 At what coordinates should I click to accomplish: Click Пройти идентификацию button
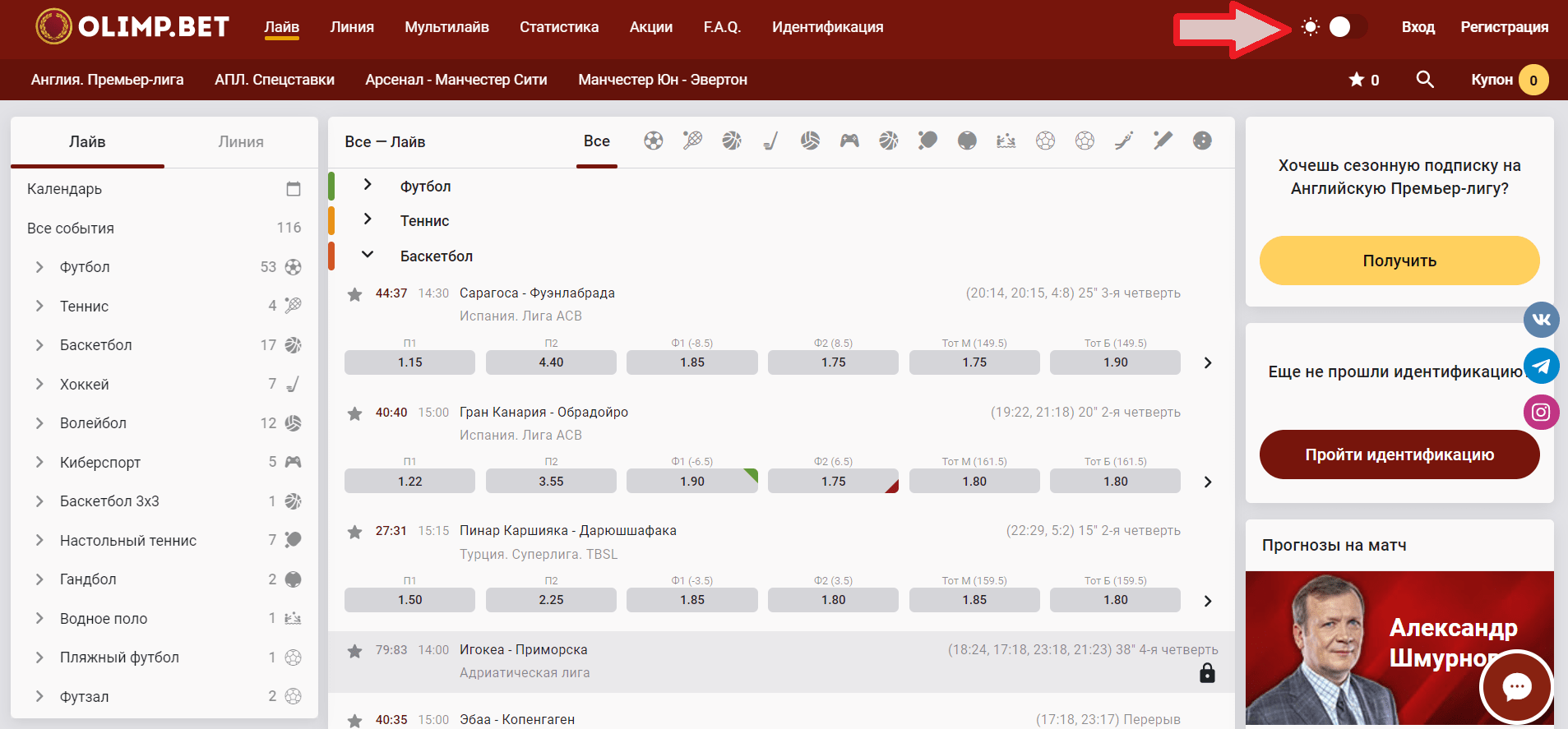(x=1399, y=454)
